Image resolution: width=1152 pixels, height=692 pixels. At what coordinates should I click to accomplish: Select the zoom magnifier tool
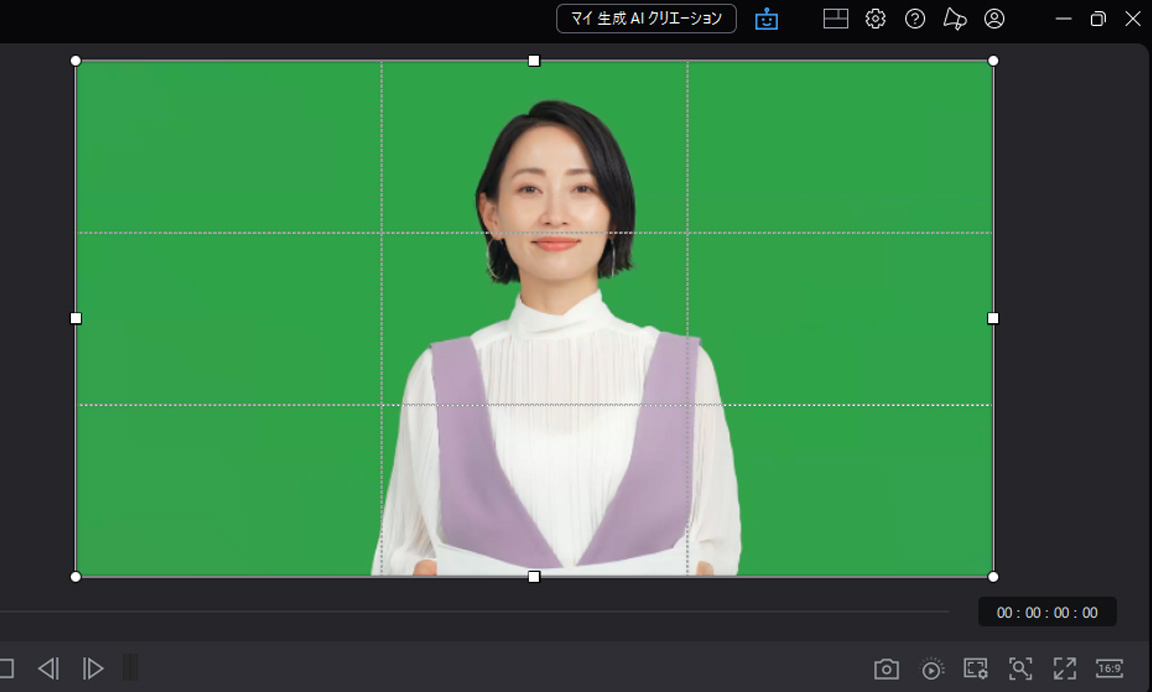[x=1020, y=668]
